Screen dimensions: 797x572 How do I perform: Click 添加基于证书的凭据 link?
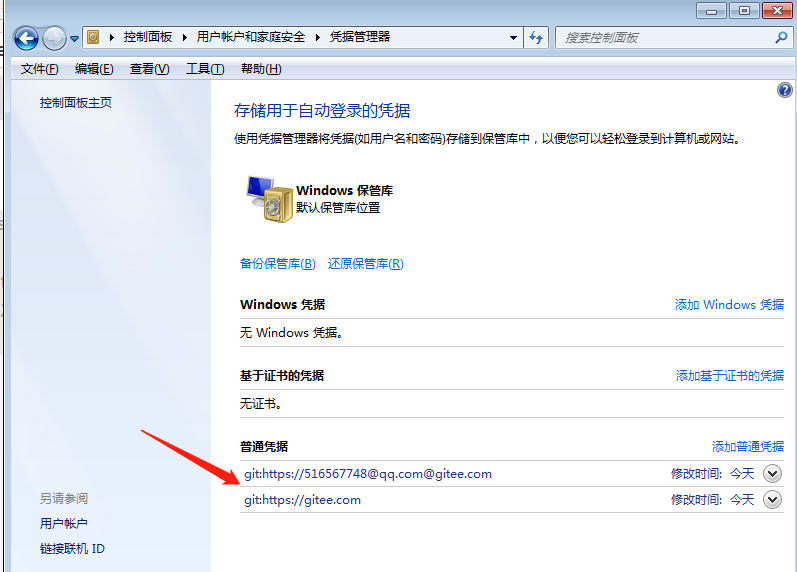tap(729, 376)
